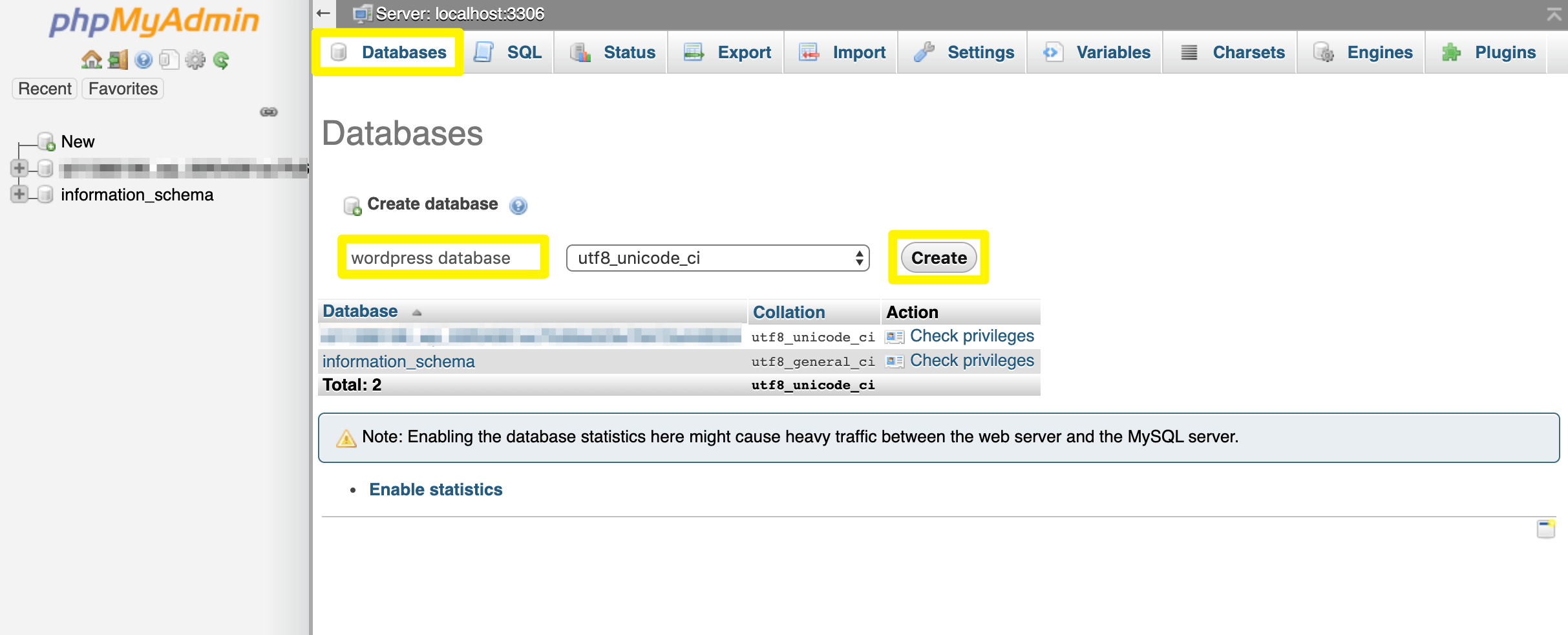Open the console note icon at bottom right
Image resolution: width=1568 pixels, height=635 pixels.
point(1546,528)
